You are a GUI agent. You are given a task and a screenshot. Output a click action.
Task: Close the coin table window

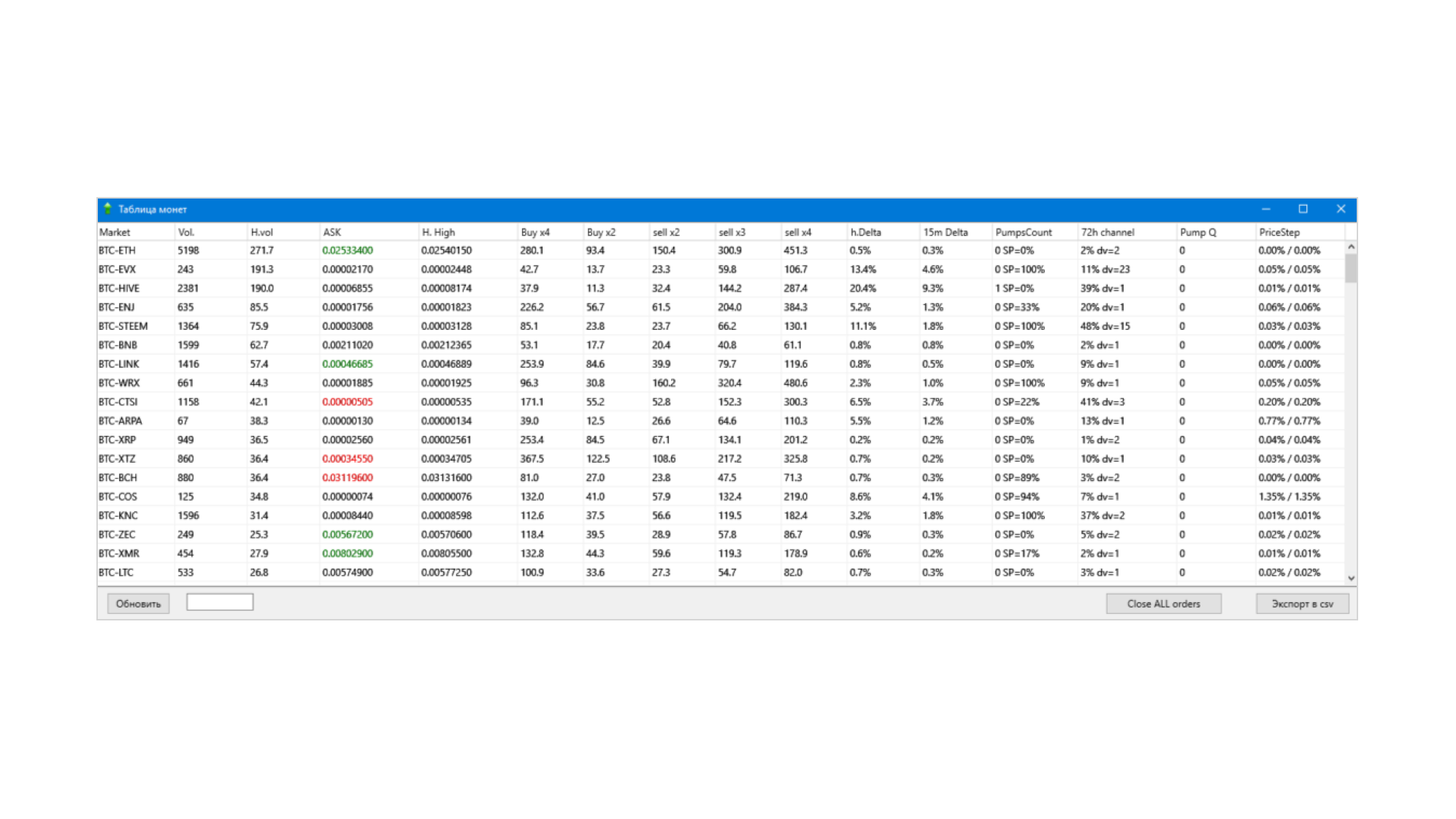click(x=1341, y=209)
